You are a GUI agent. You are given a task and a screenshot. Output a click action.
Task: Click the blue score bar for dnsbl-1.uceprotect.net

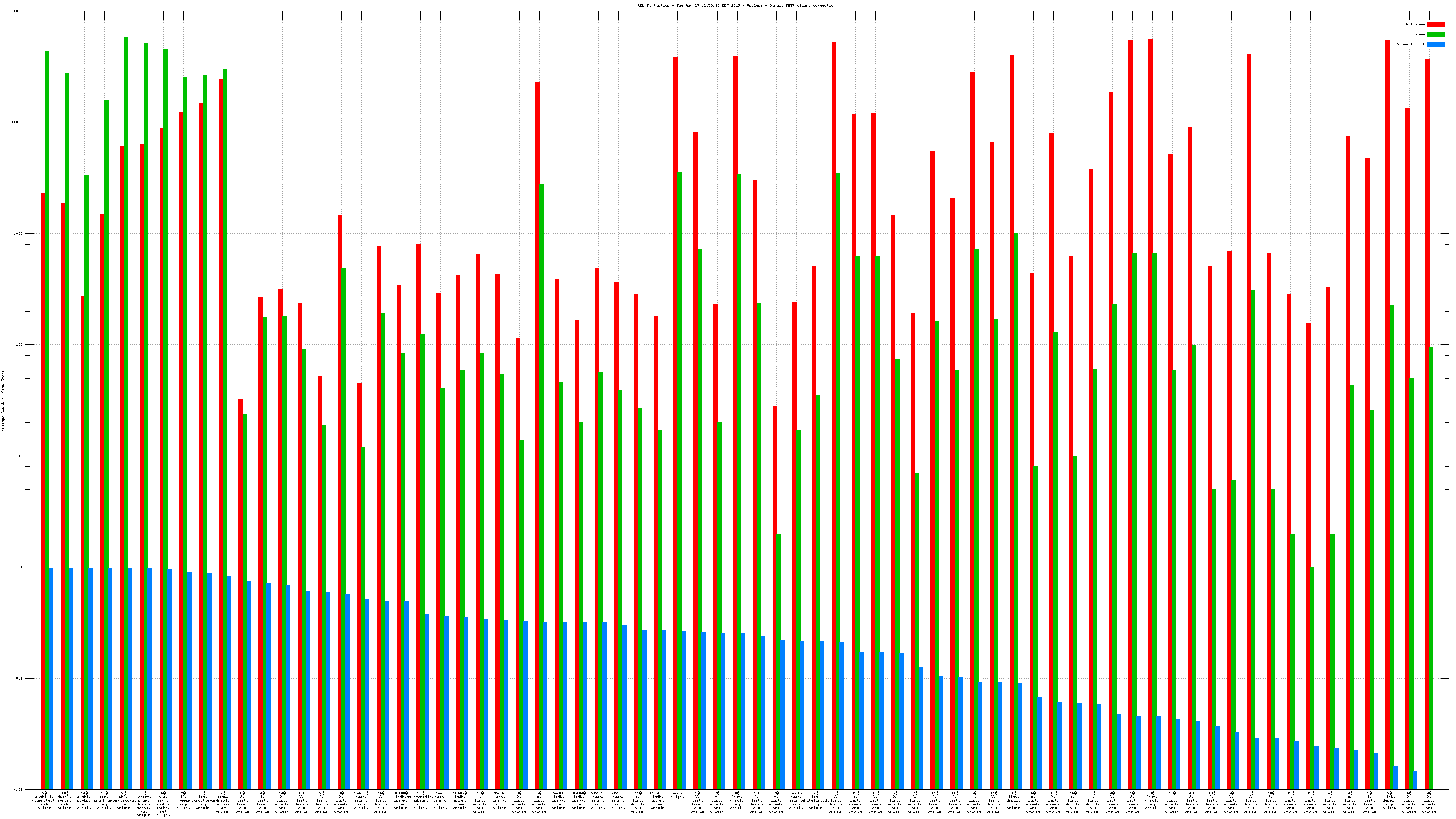pos(51,678)
